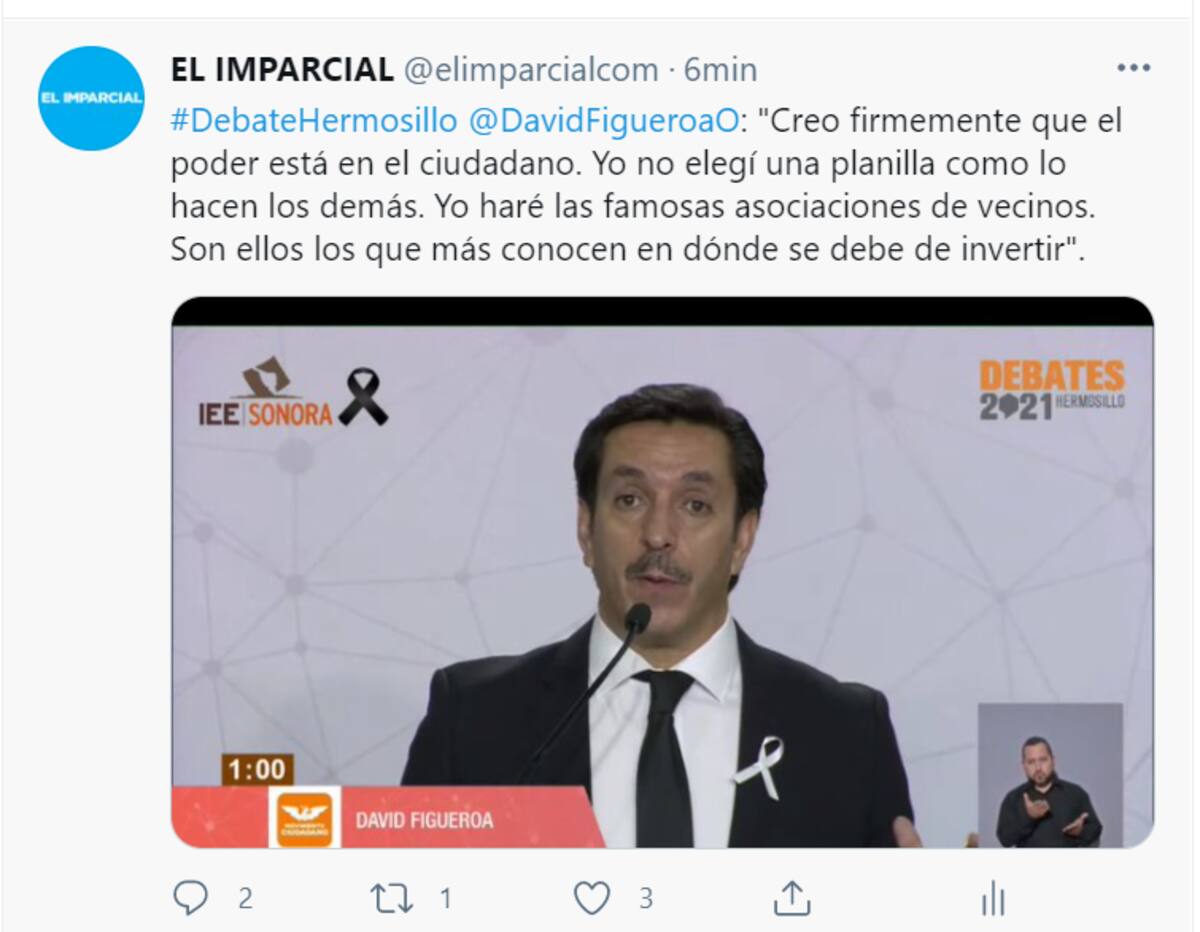
Task: Click the David Figueroa name banner
Action: pos(424,820)
